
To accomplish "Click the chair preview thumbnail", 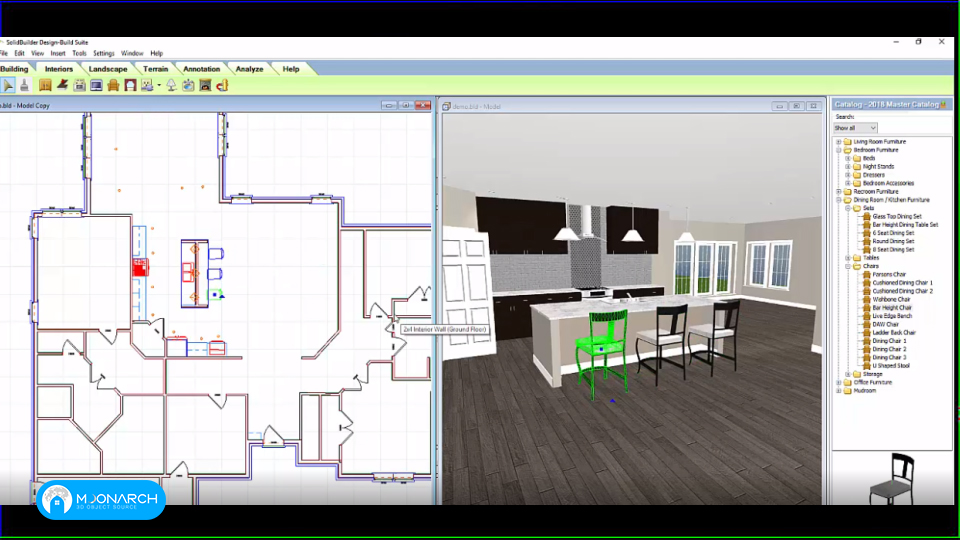I will [893, 479].
